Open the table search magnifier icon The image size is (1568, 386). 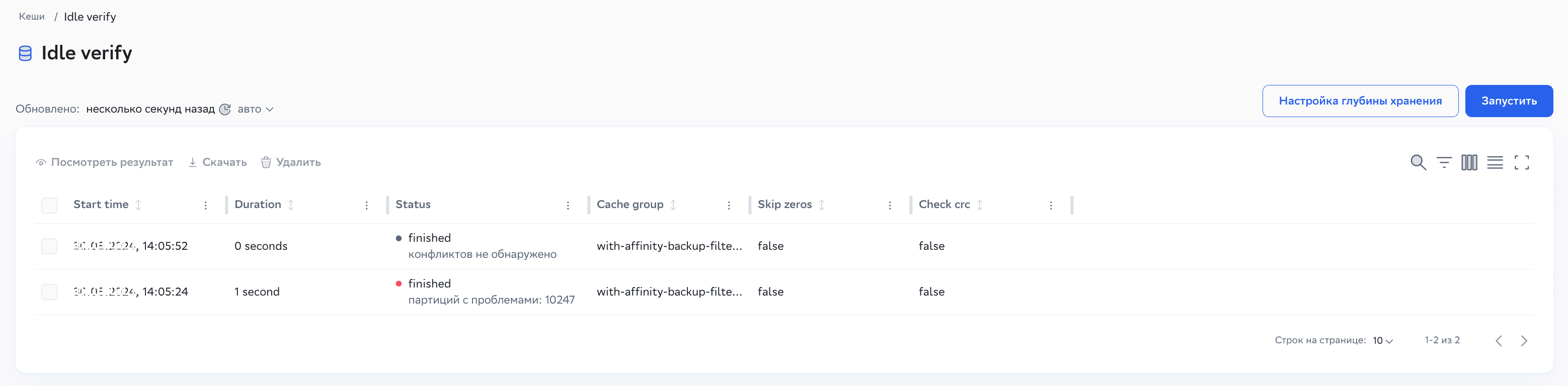pyautogui.click(x=1418, y=162)
